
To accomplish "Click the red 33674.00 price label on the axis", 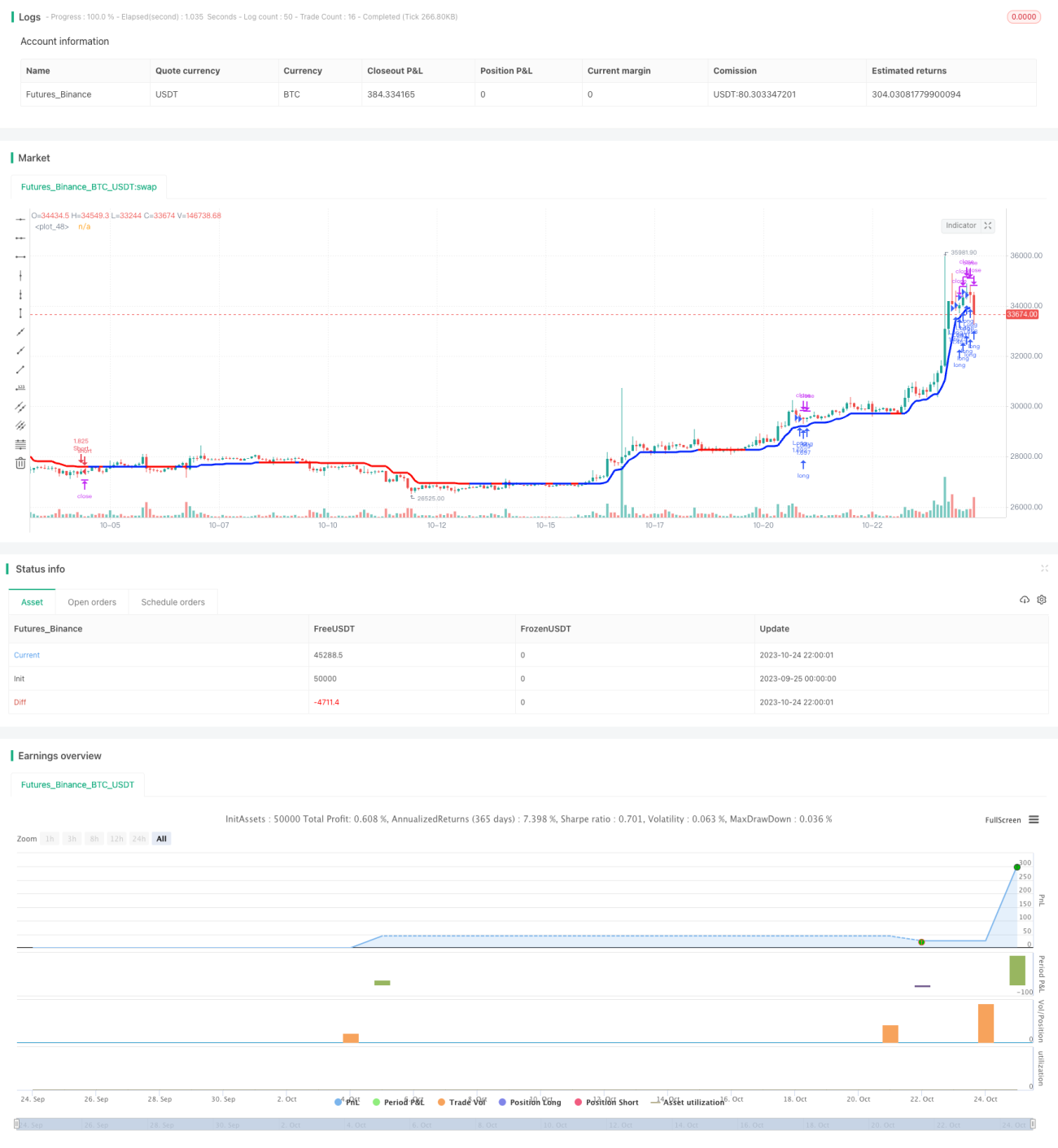I will 1022,314.
